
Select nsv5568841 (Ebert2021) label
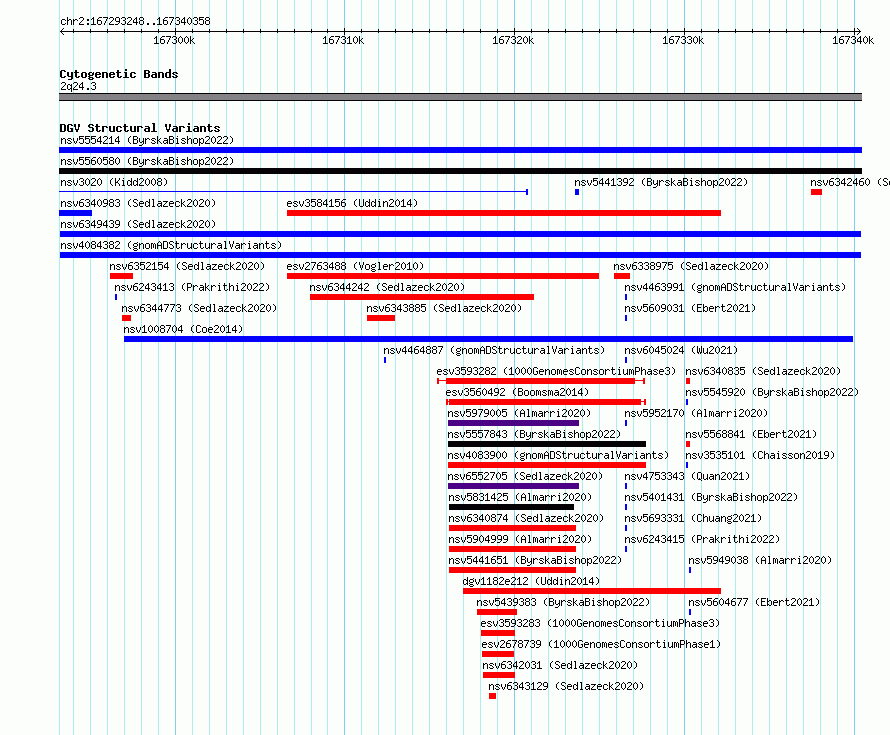pyautogui.click(x=752, y=434)
